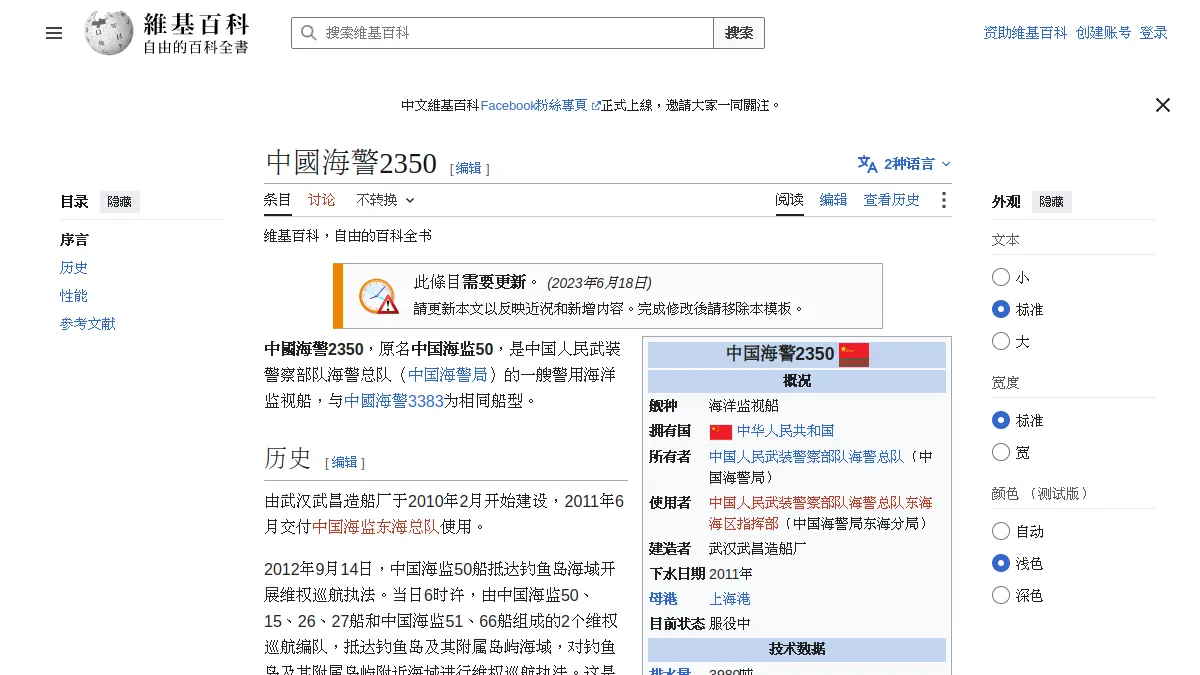The height and width of the screenshot is (675, 1200).
Task: Open 中国海监东海总队 red link
Action: coord(376,527)
